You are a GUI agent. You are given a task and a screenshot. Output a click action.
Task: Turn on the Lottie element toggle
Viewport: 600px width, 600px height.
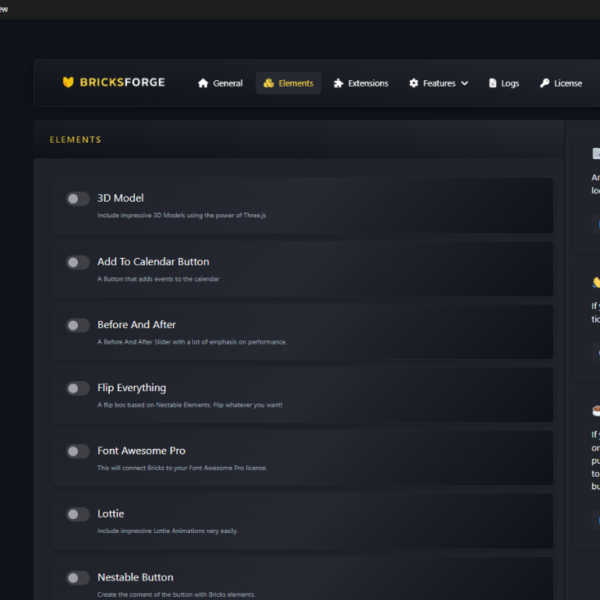pyautogui.click(x=78, y=514)
